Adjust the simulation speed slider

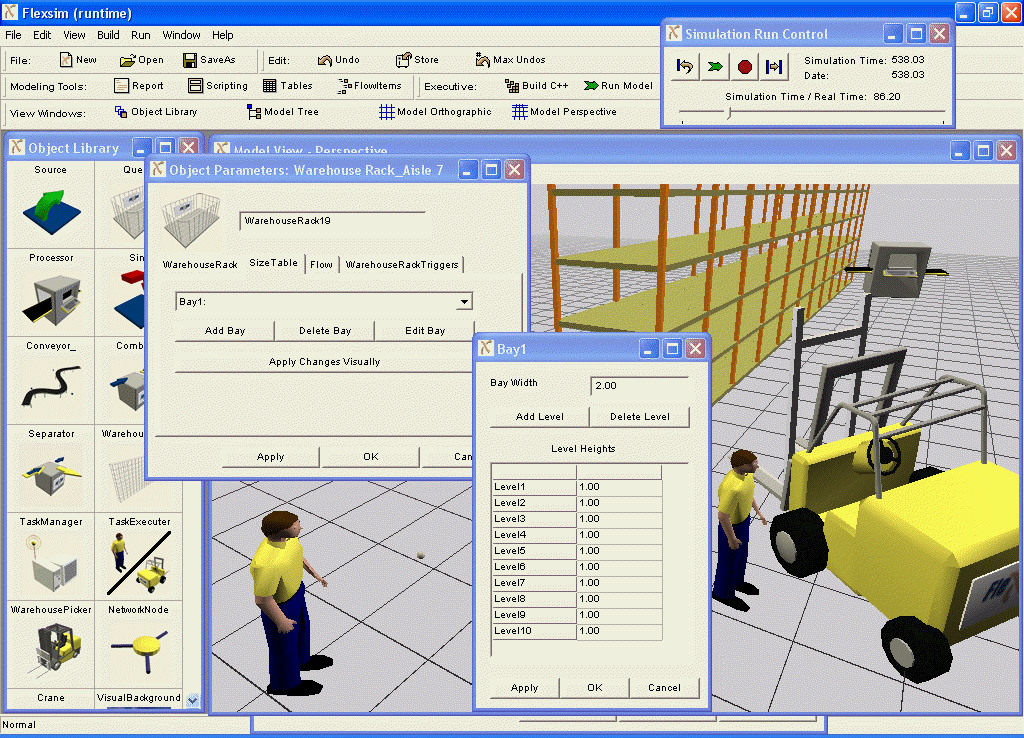[x=729, y=113]
